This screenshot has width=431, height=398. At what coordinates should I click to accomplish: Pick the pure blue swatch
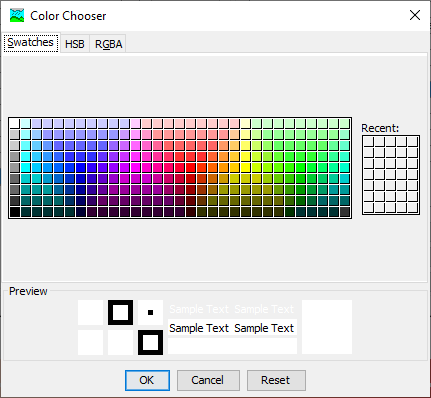pos(80,168)
